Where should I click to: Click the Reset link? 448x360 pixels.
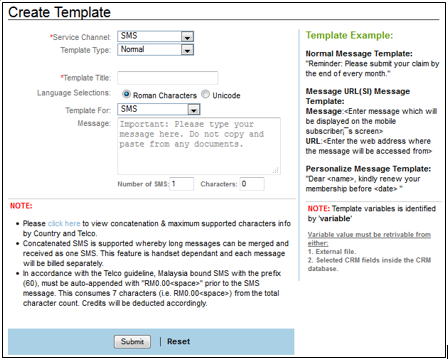[178, 342]
